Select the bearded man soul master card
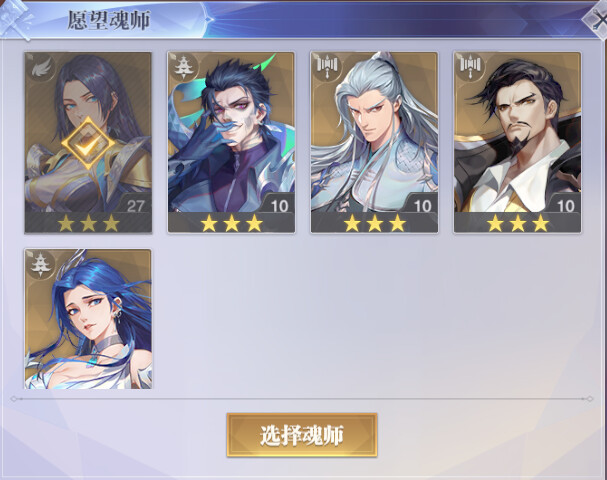The image size is (607, 480). click(x=518, y=142)
